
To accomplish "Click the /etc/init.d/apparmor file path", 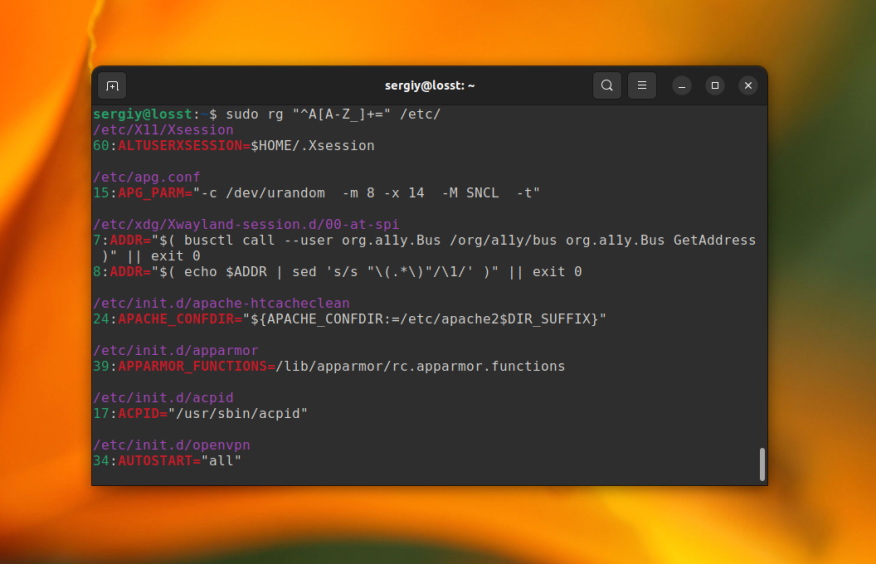I will tap(176, 351).
